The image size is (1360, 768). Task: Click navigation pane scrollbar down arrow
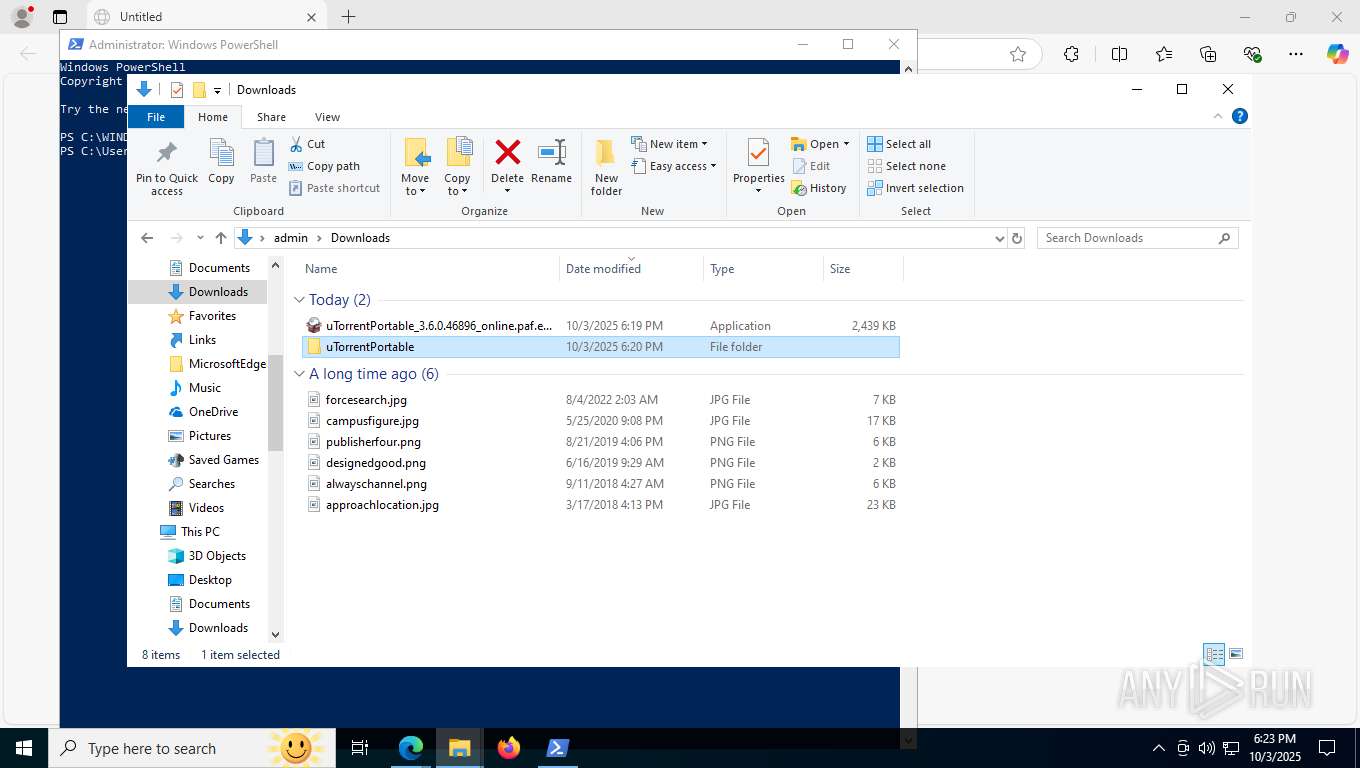276,635
